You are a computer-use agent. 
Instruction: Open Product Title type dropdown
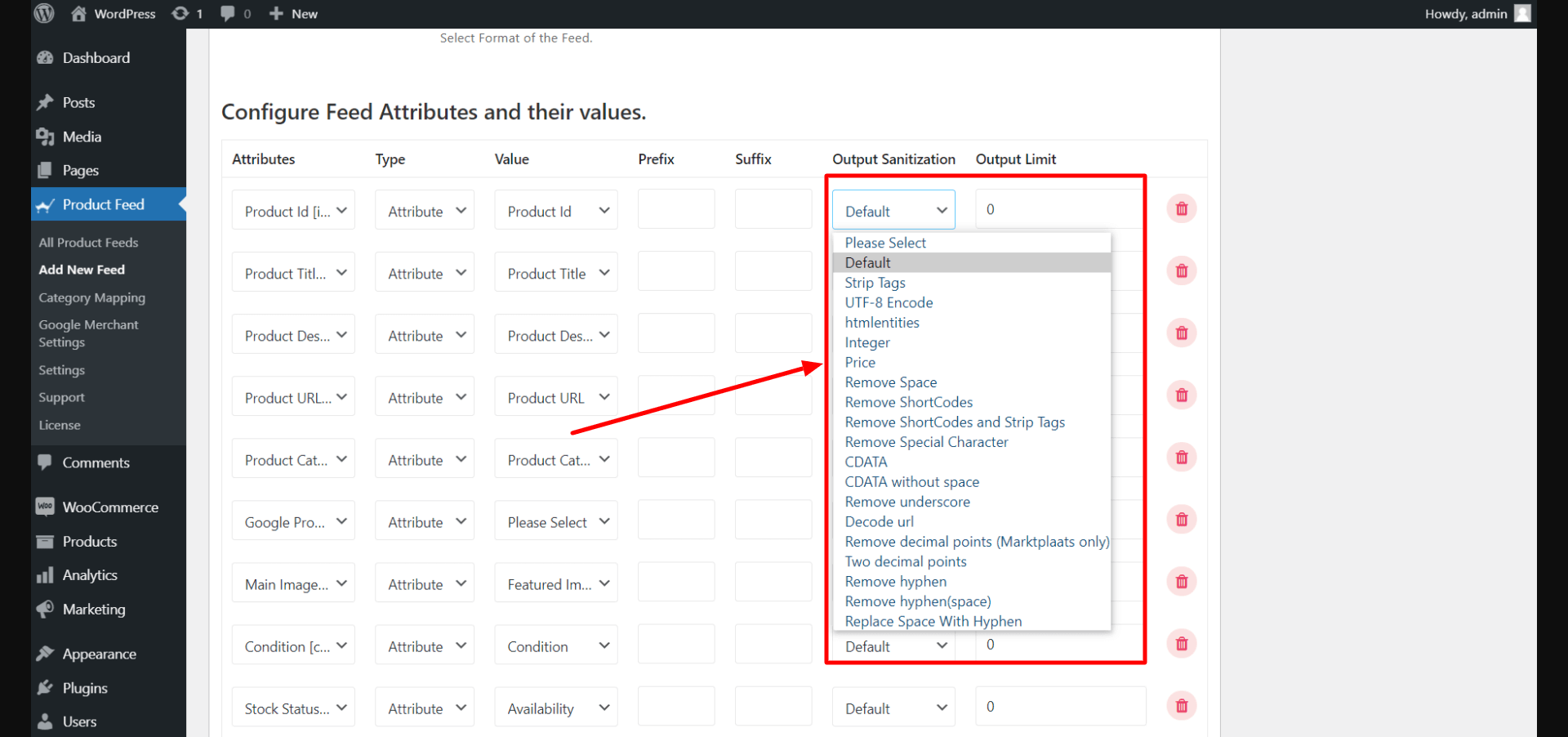click(x=425, y=273)
